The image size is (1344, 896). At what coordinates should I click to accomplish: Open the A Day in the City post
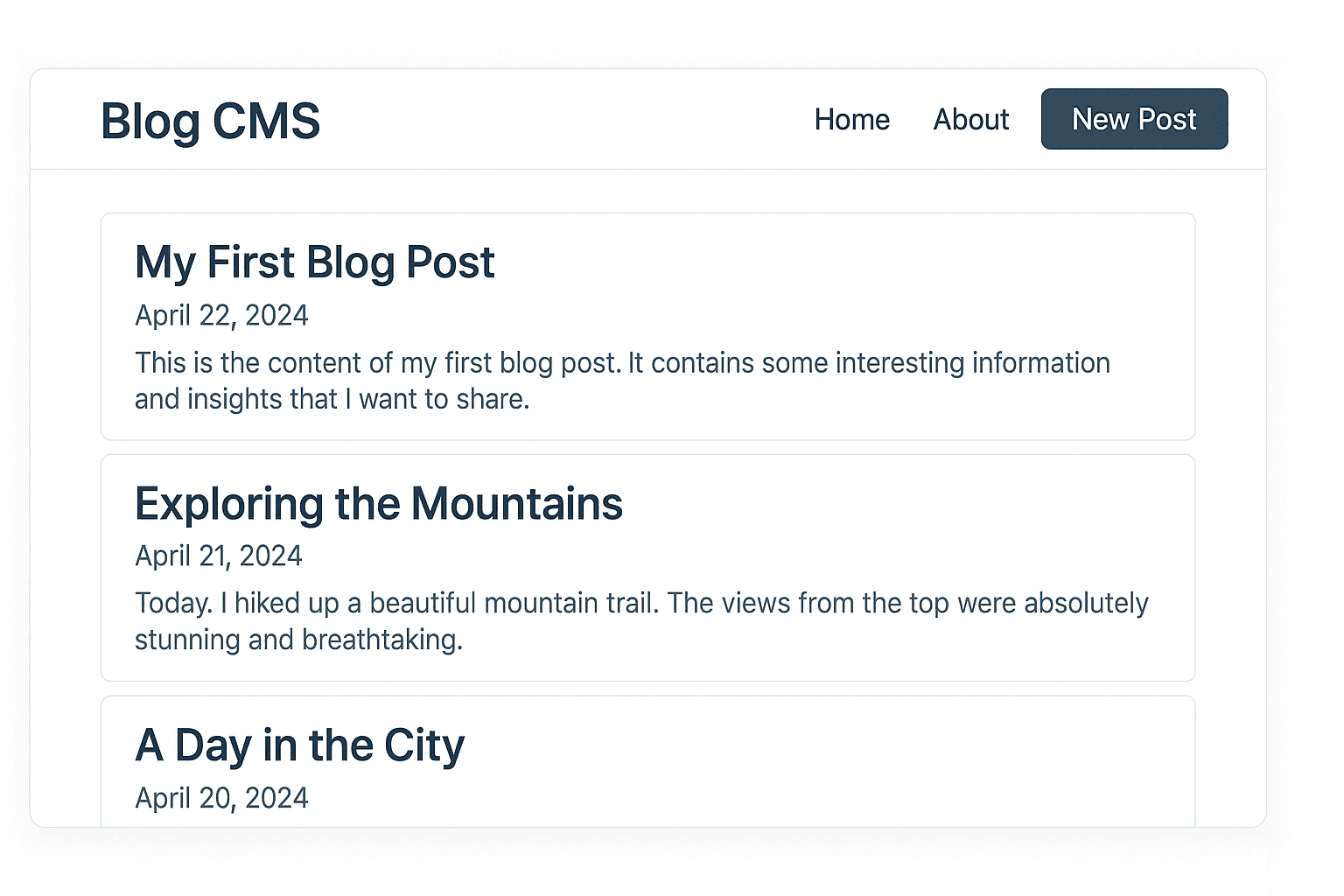coord(299,745)
